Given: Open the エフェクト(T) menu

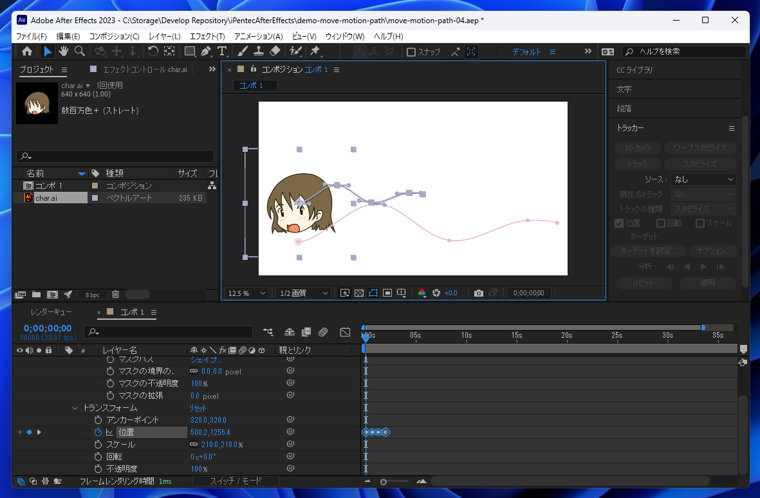Looking at the screenshot, I should tap(207, 36).
